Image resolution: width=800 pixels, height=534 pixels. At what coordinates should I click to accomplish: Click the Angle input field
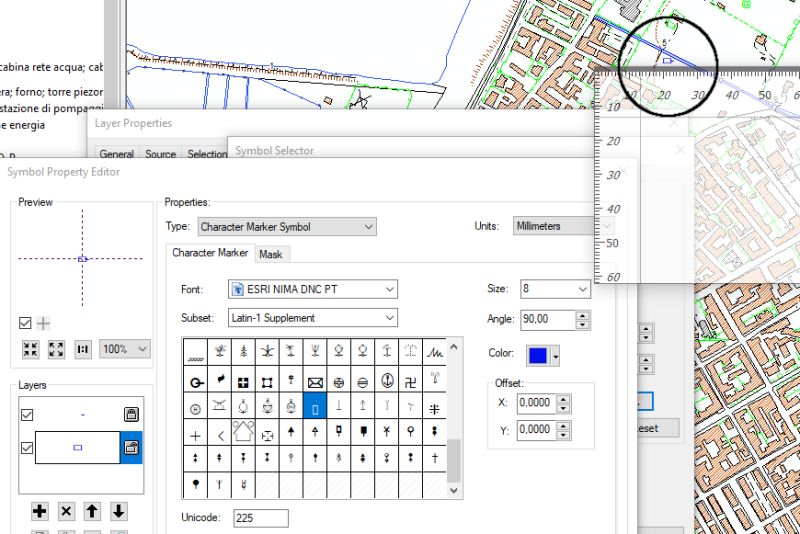click(x=548, y=319)
